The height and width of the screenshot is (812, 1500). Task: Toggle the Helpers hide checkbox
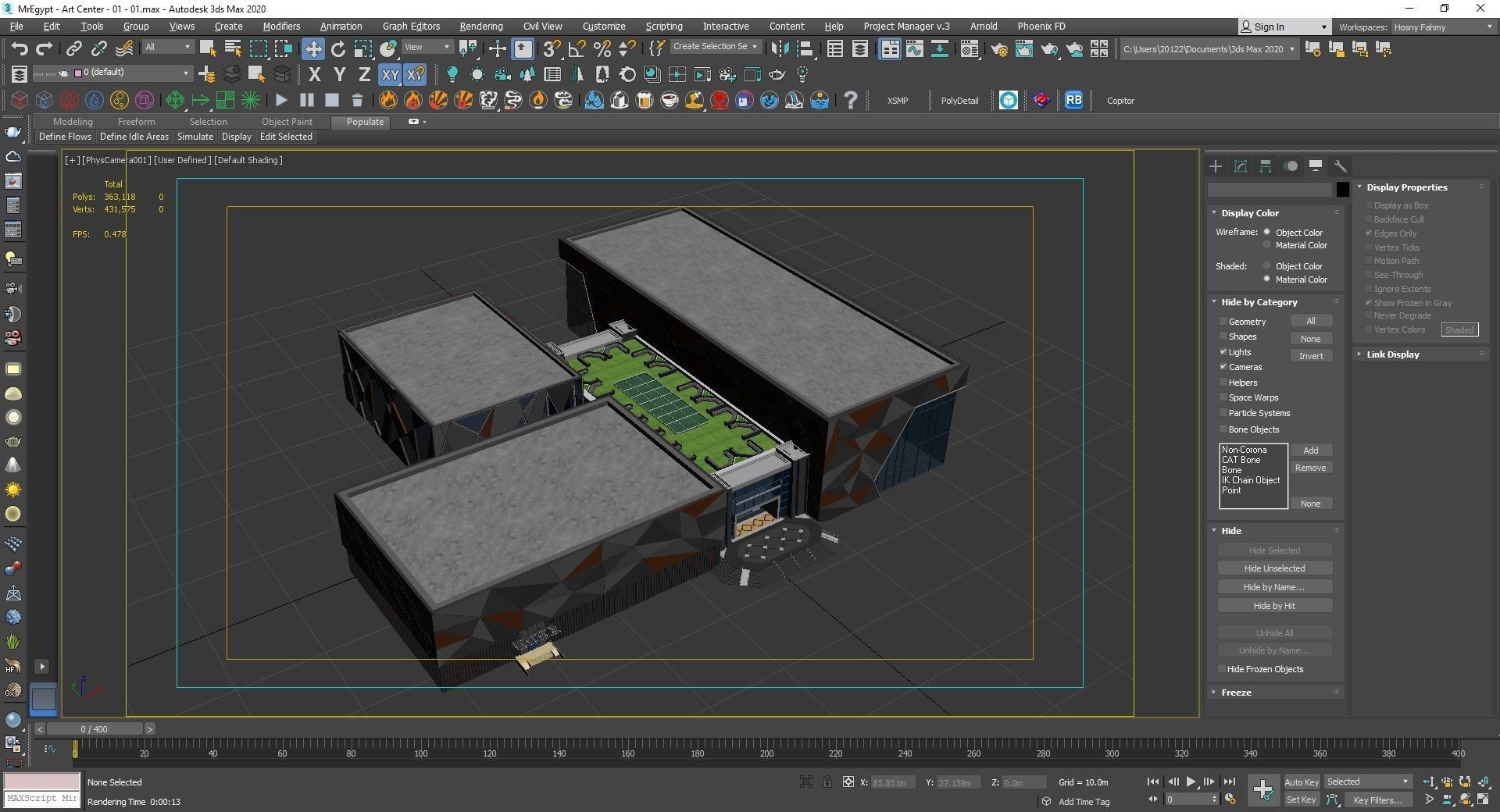[x=1223, y=383]
